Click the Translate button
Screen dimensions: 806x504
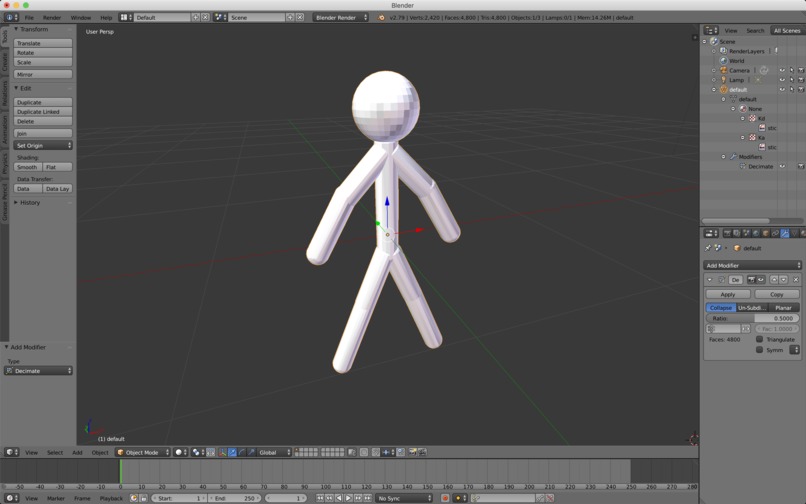[x=43, y=43]
